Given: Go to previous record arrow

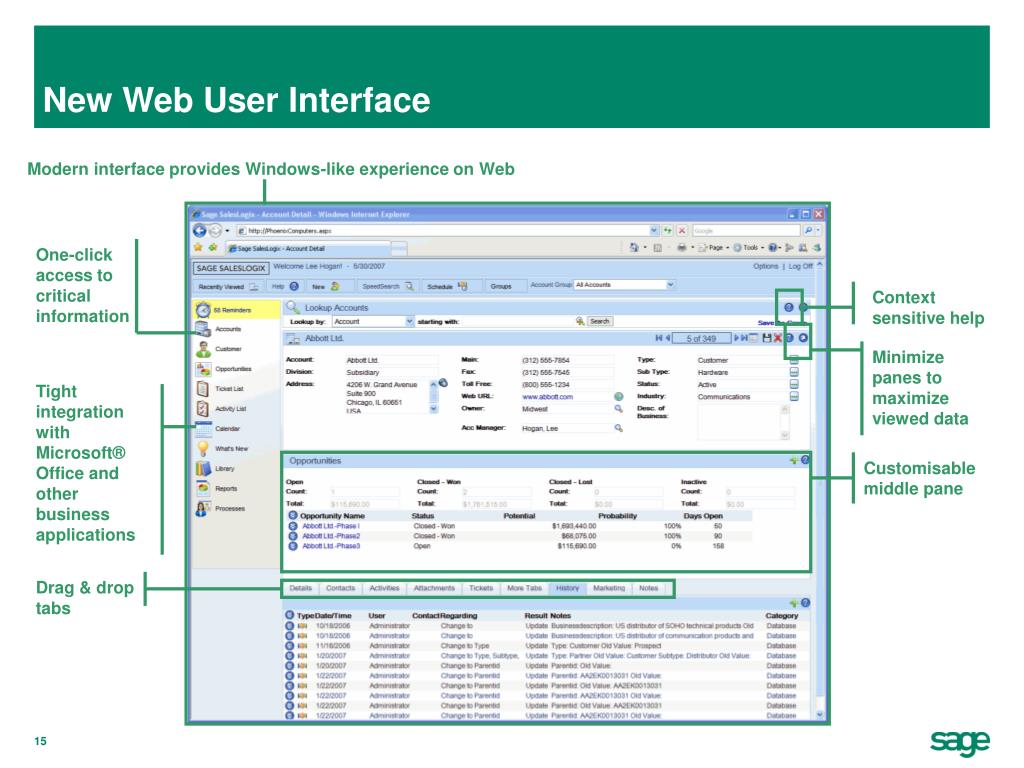Looking at the screenshot, I should [667, 338].
